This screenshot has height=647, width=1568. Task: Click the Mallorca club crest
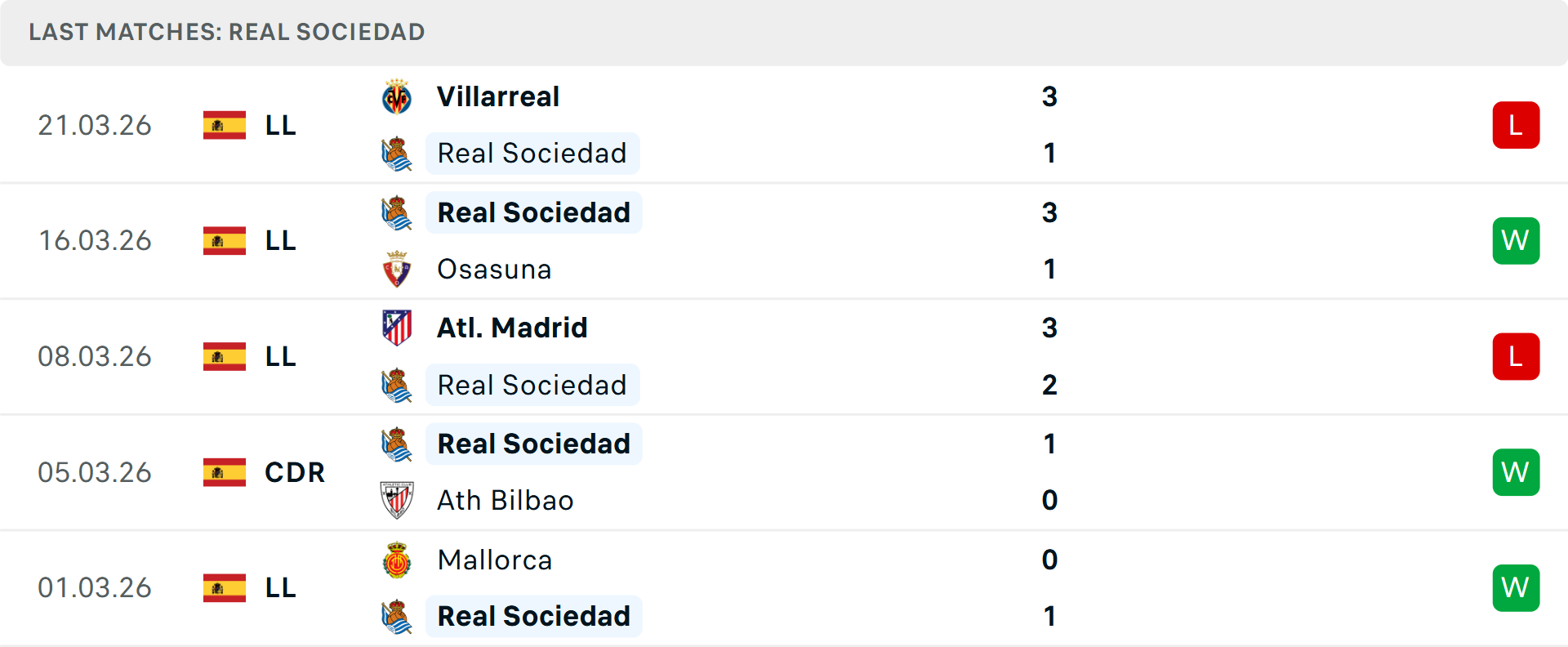[x=397, y=560]
